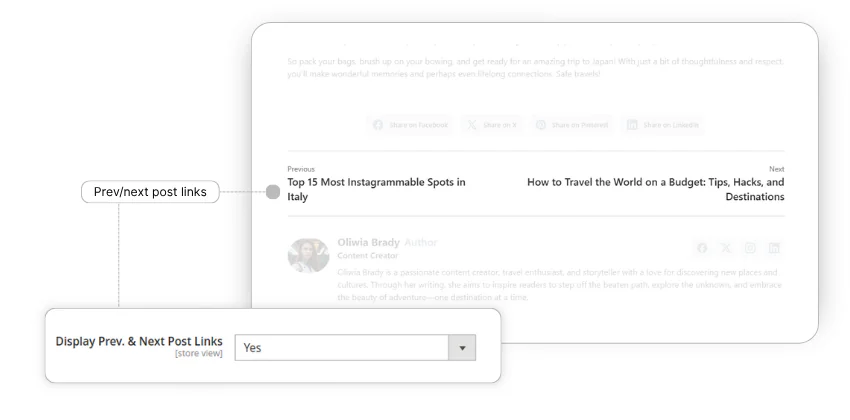Viewport: 850px width, 420px height.
Task: Open the author's X profile icon
Action: (x=726, y=248)
